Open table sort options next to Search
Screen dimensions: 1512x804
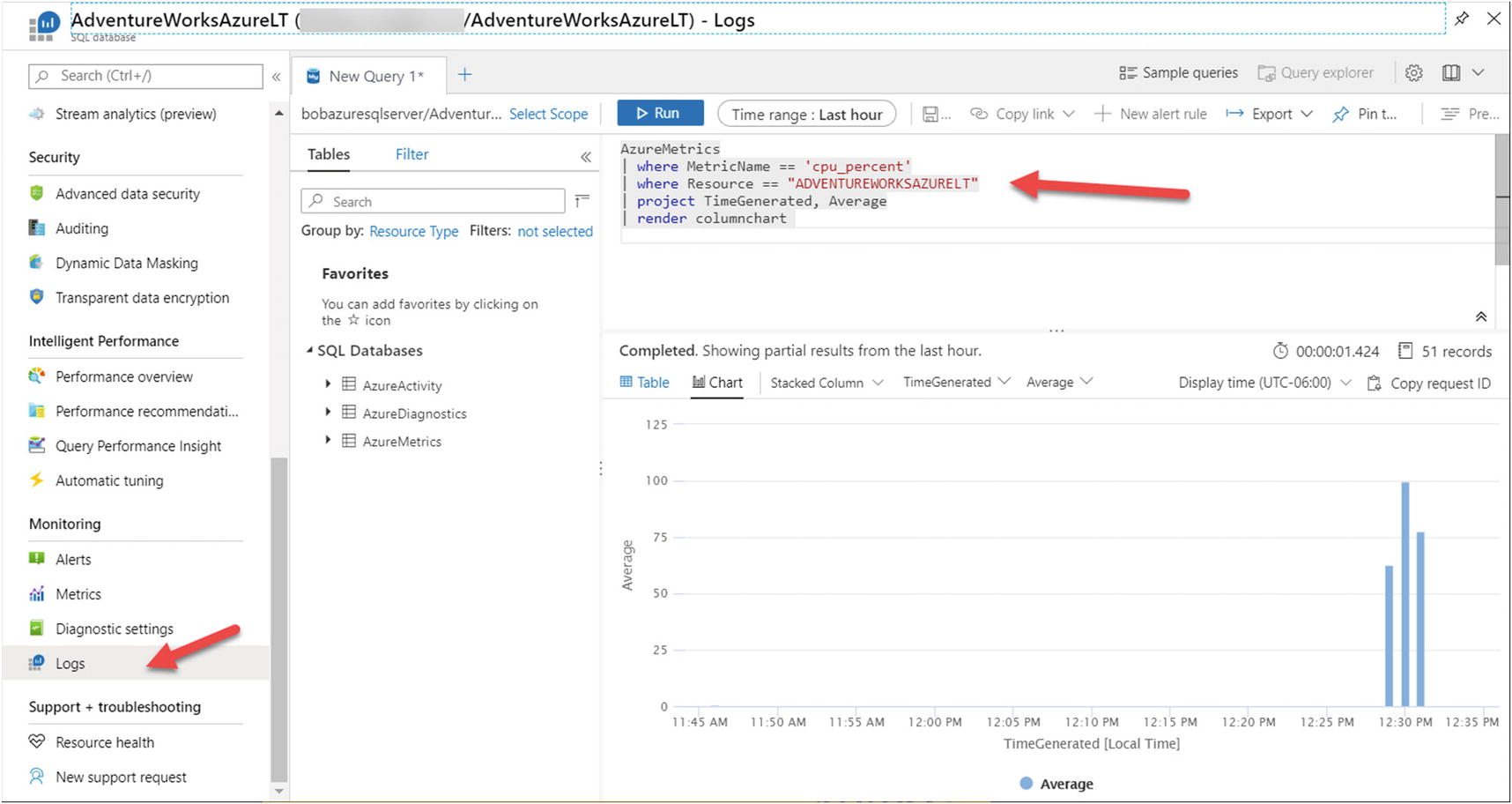(x=582, y=201)
